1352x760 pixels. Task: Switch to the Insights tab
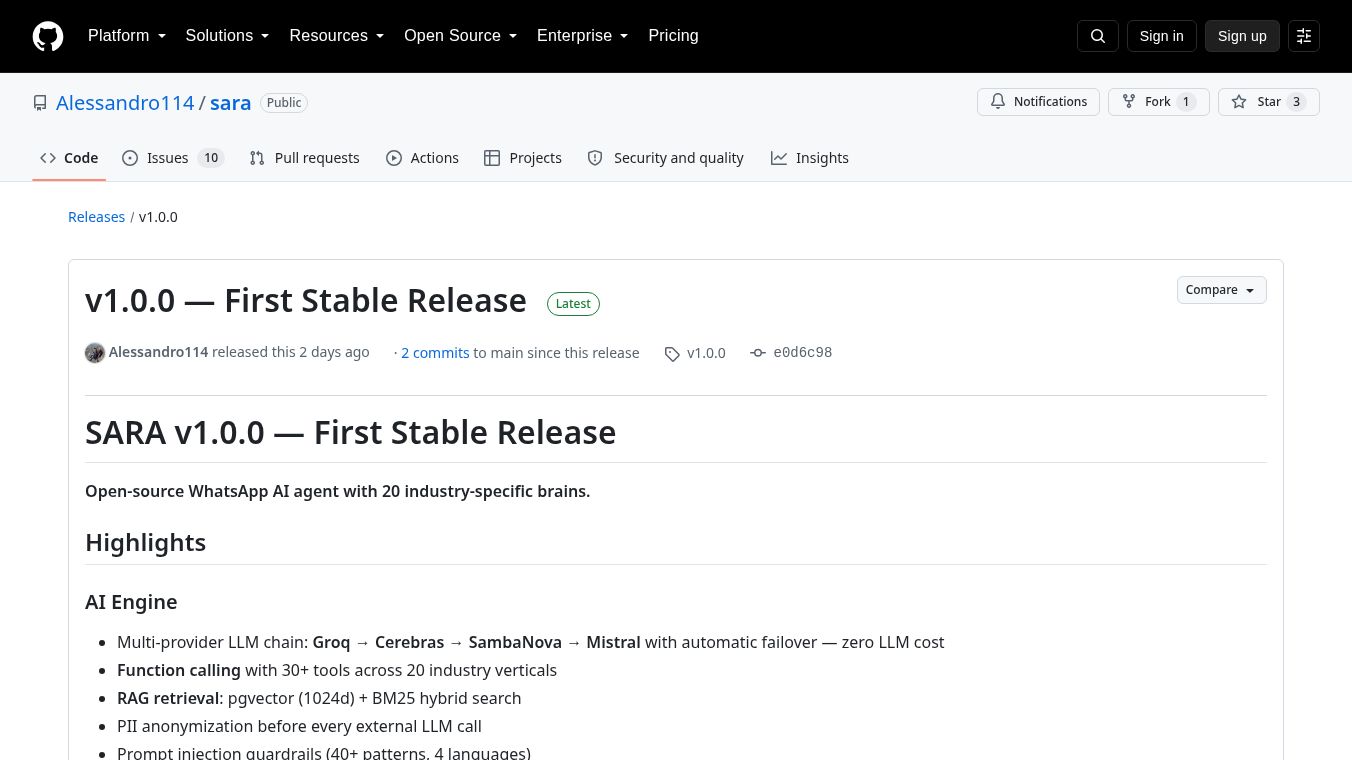click(810, 158)
